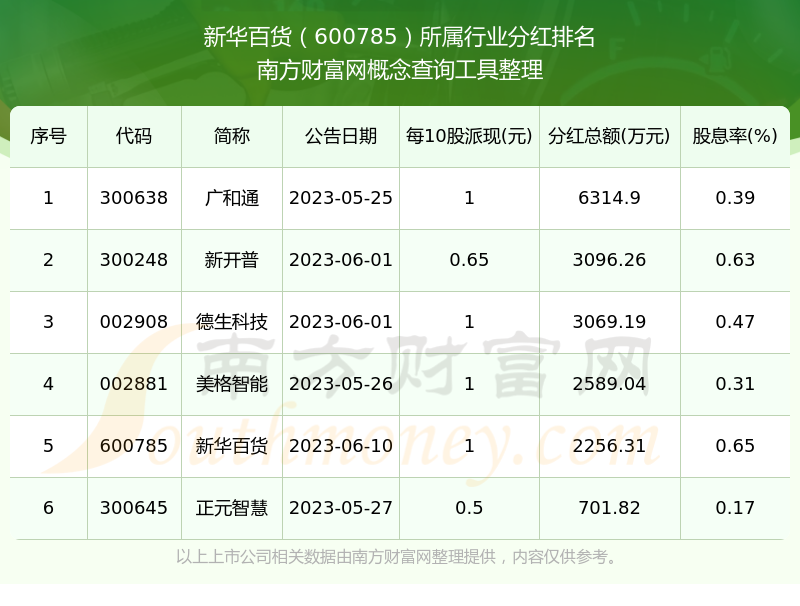
Task: Click the total dividend 3069.19
Action: tap(609, 322)
